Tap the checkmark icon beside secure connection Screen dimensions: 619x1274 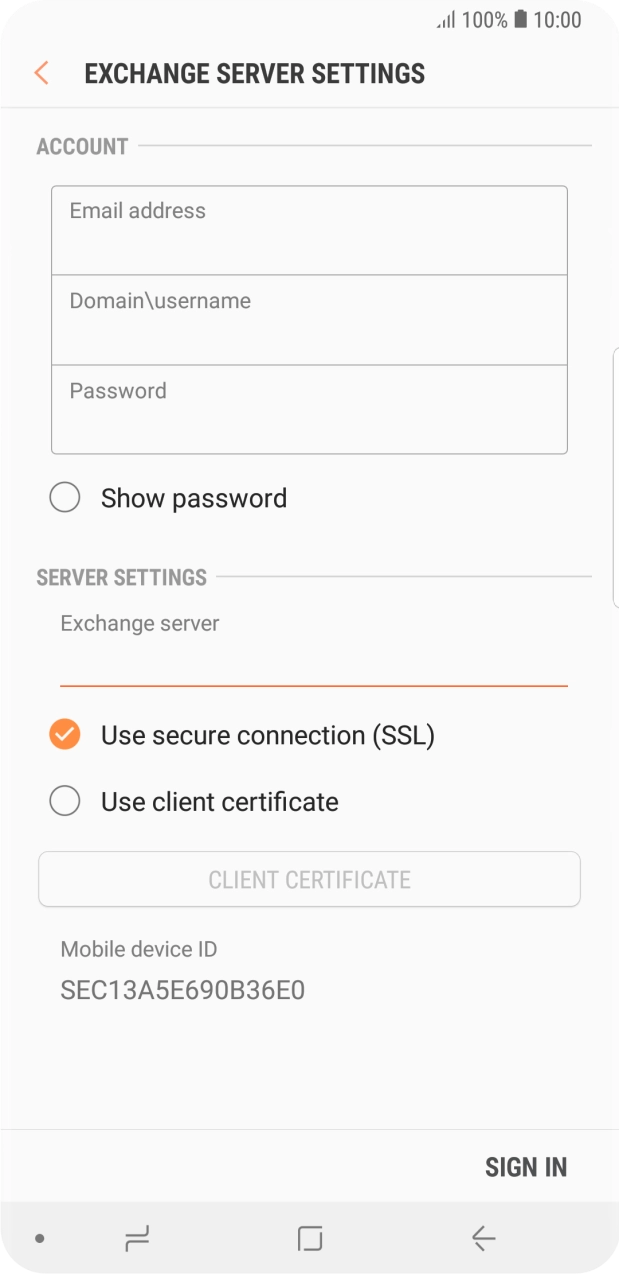click(x=64, y=734)
